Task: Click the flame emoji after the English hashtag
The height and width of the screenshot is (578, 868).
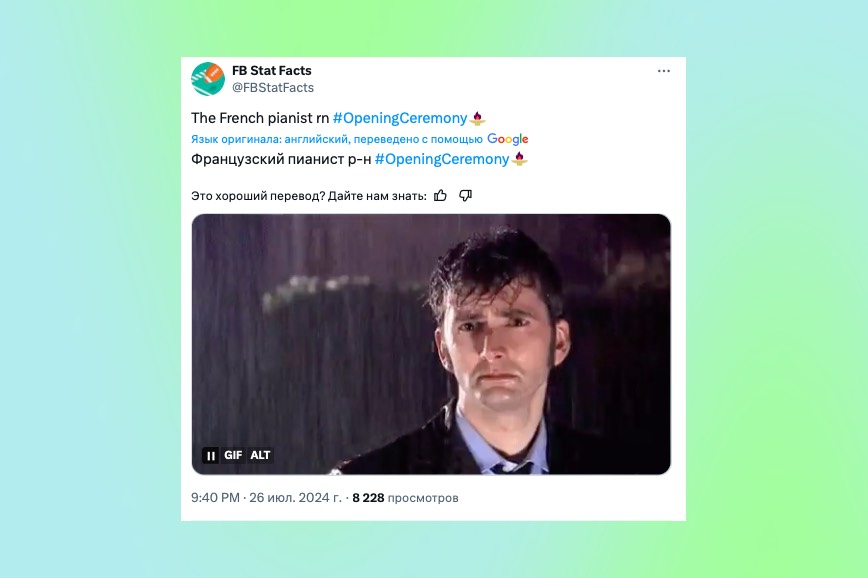Action: pyautogui.click(x=477, y=118)
